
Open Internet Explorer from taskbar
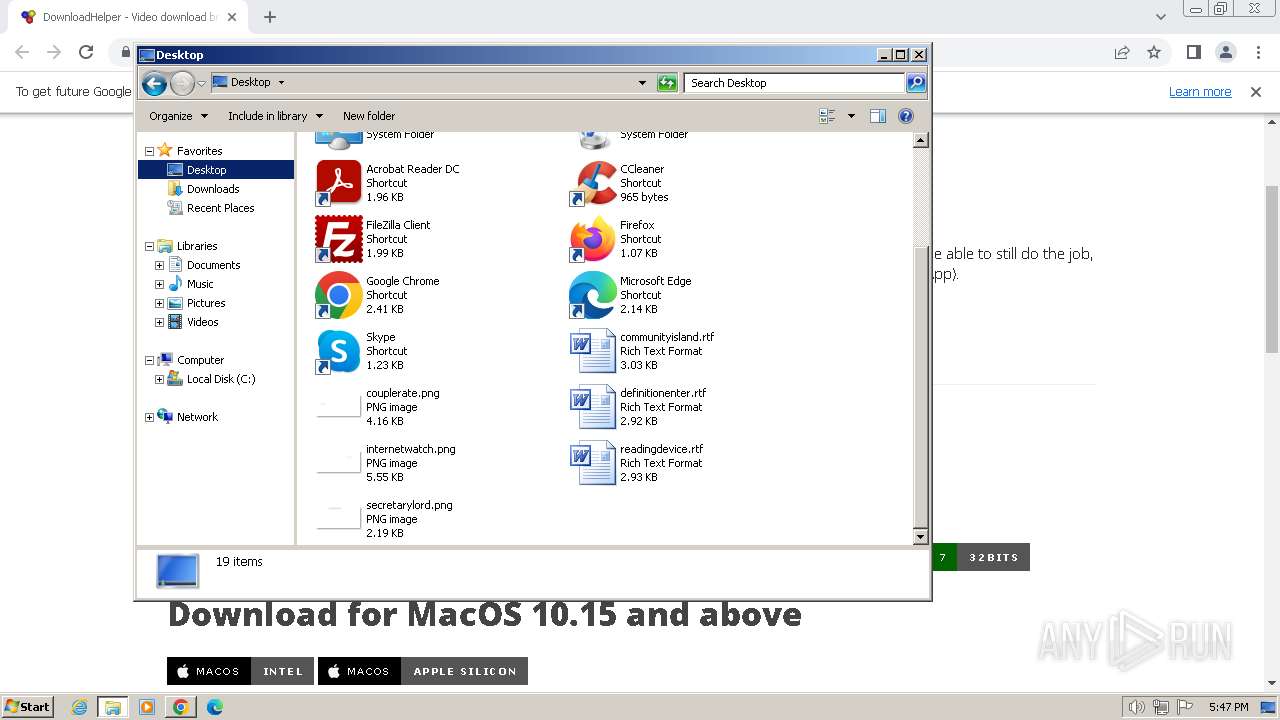pyautogui.click(x=79, y=707)
